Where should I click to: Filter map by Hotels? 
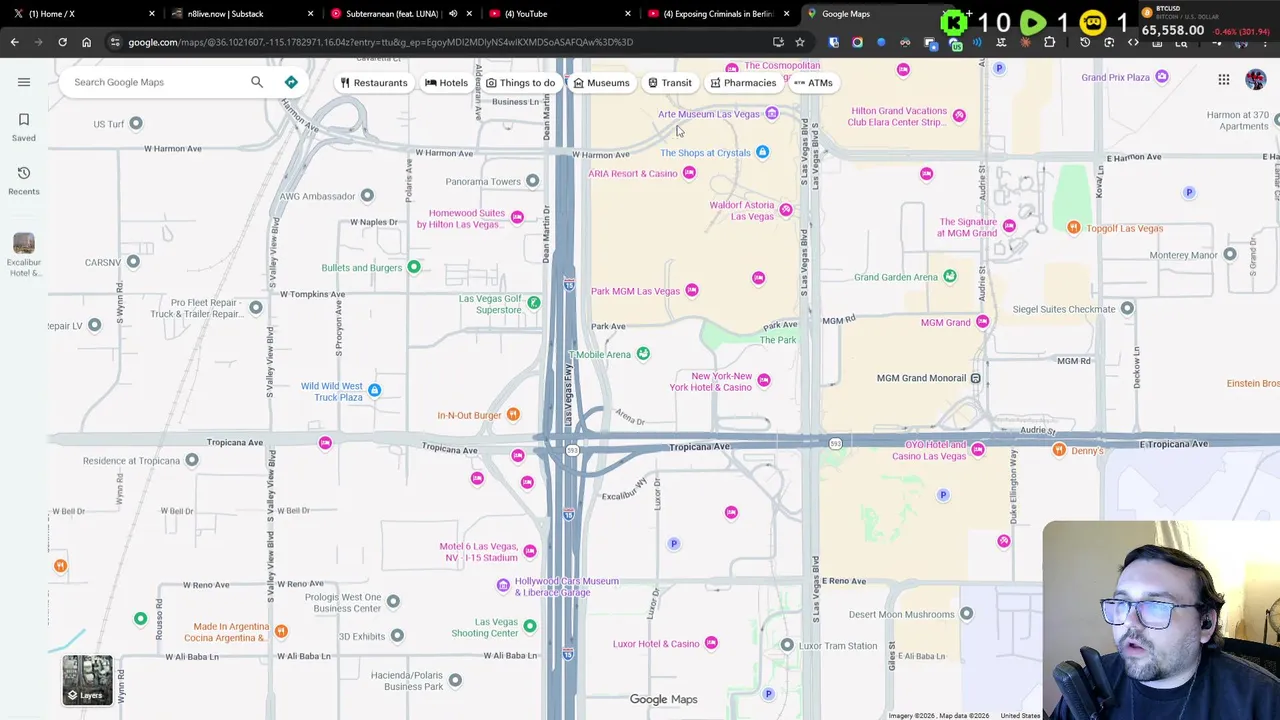446,83
